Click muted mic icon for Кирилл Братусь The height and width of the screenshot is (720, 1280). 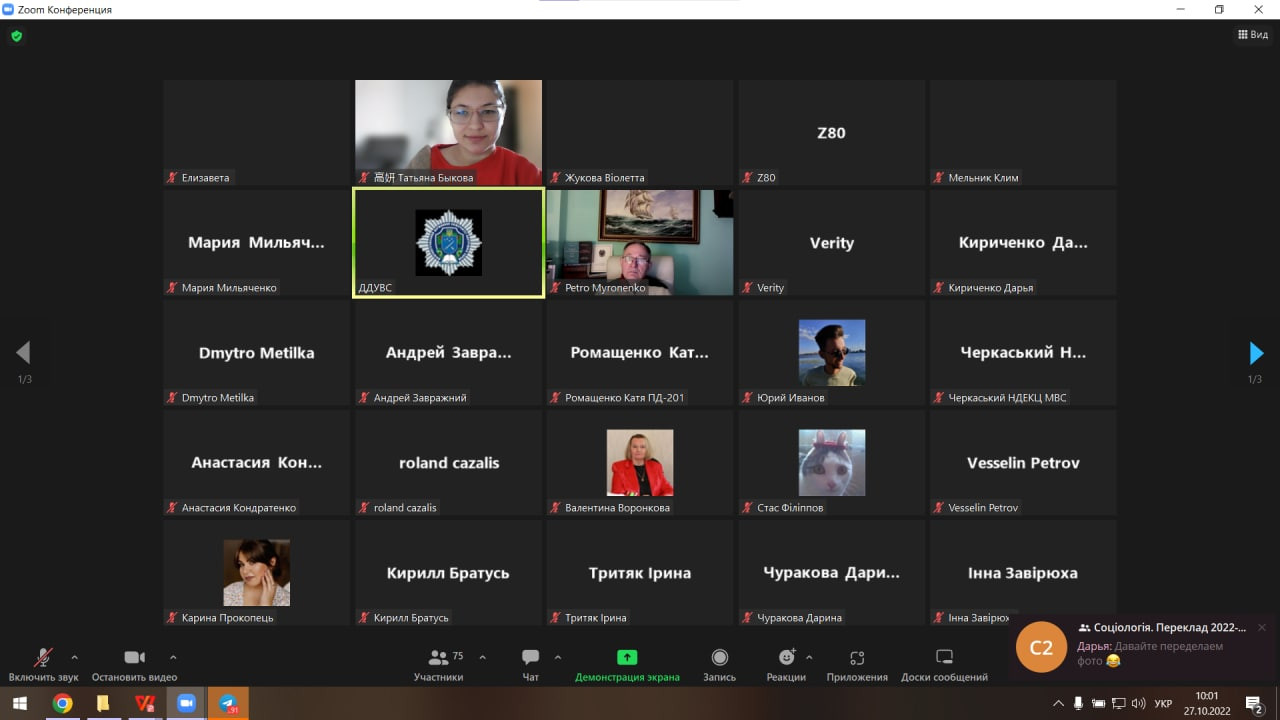pos(365,618)
